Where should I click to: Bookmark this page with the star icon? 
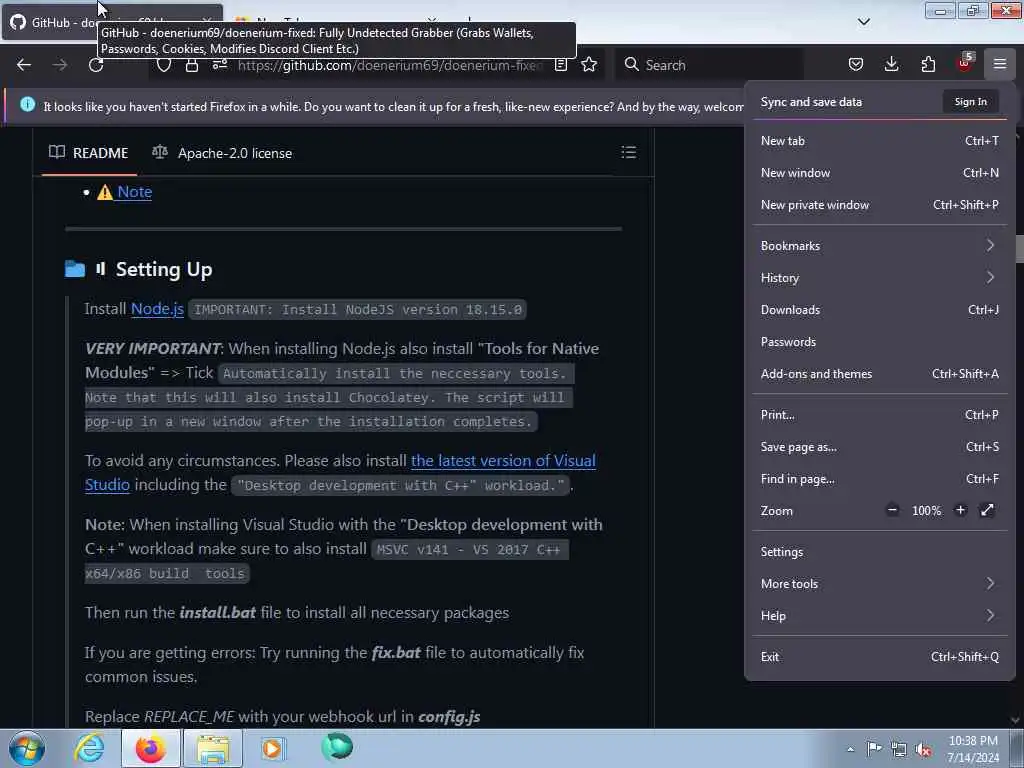pos(589,65)
